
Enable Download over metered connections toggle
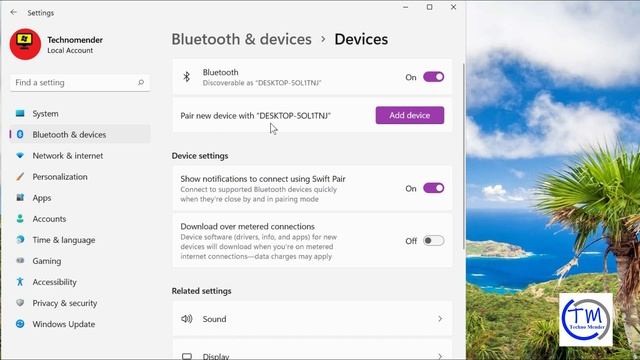[433, 241]
